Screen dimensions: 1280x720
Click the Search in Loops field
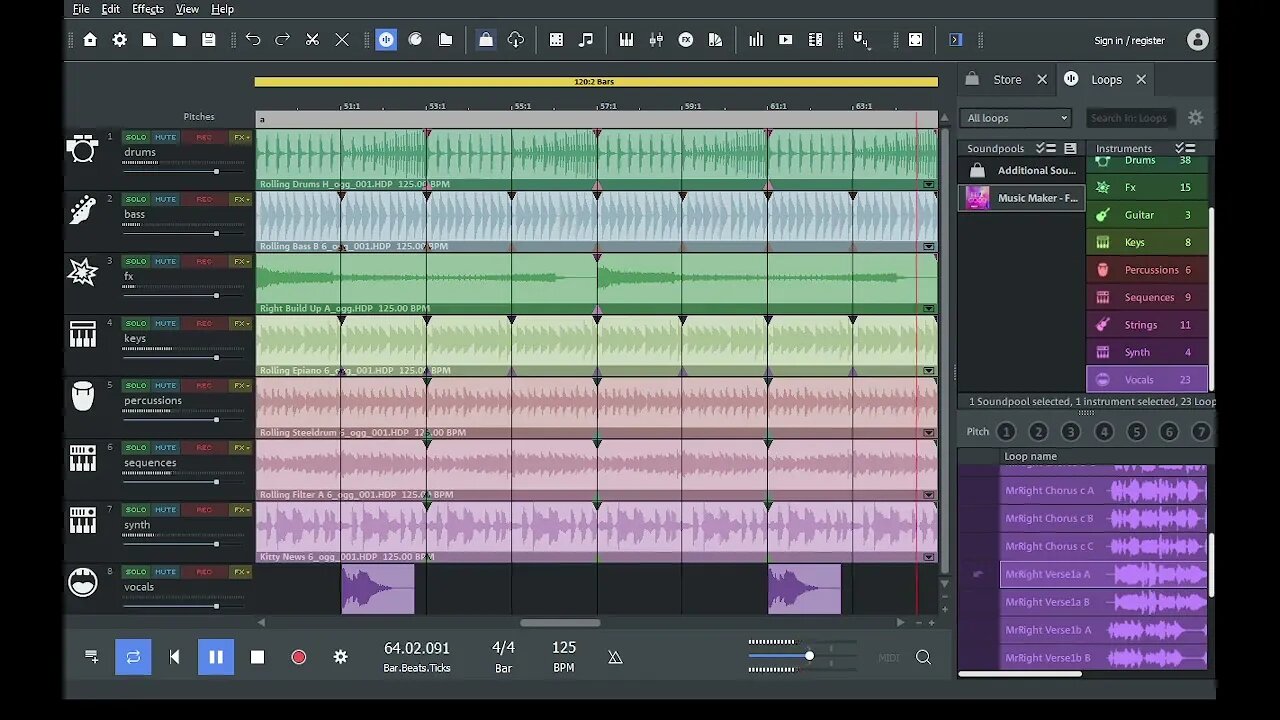[x=1131, y=118]
